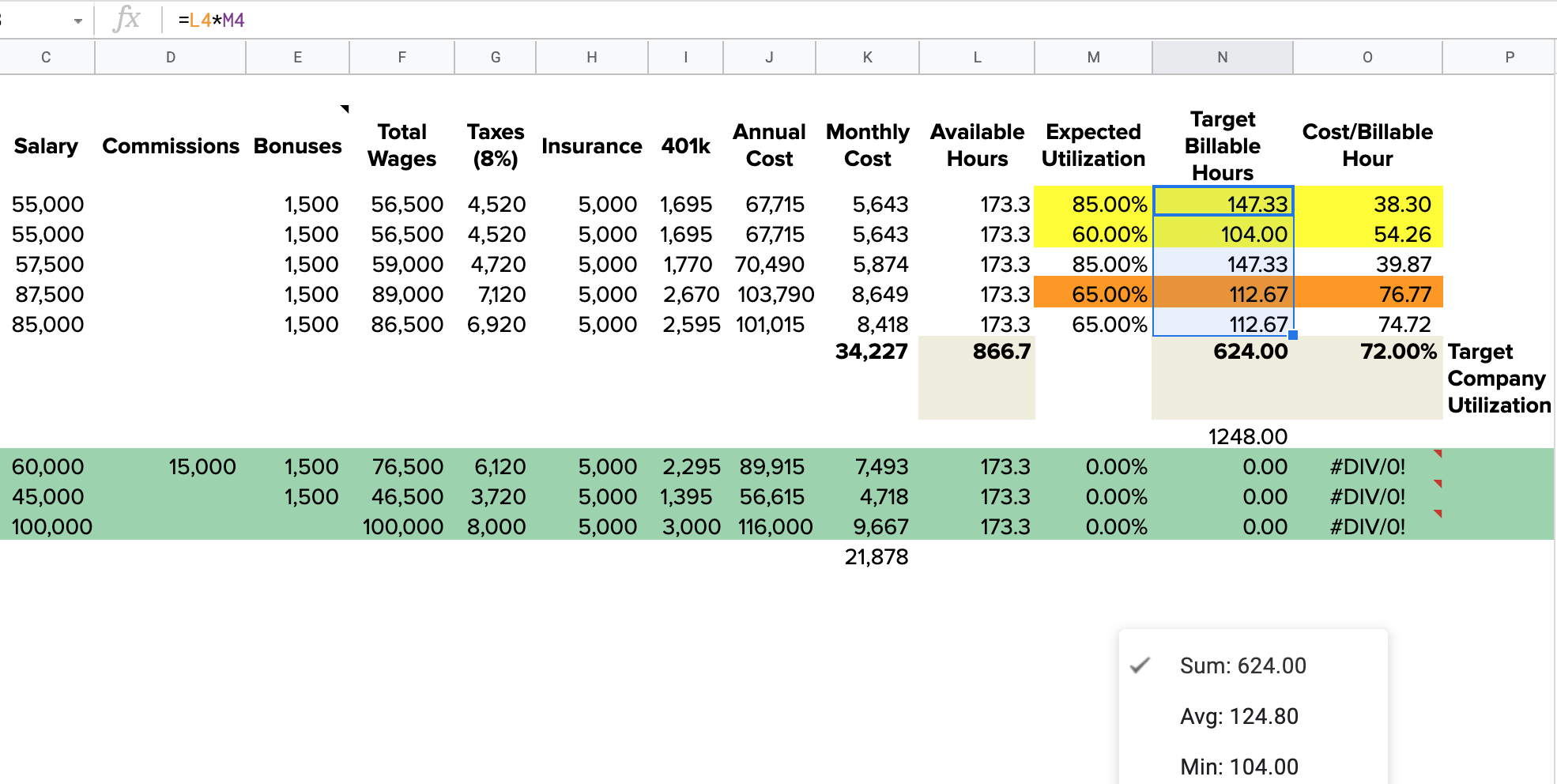Select the taxes cell 6,920

point(496,324)
